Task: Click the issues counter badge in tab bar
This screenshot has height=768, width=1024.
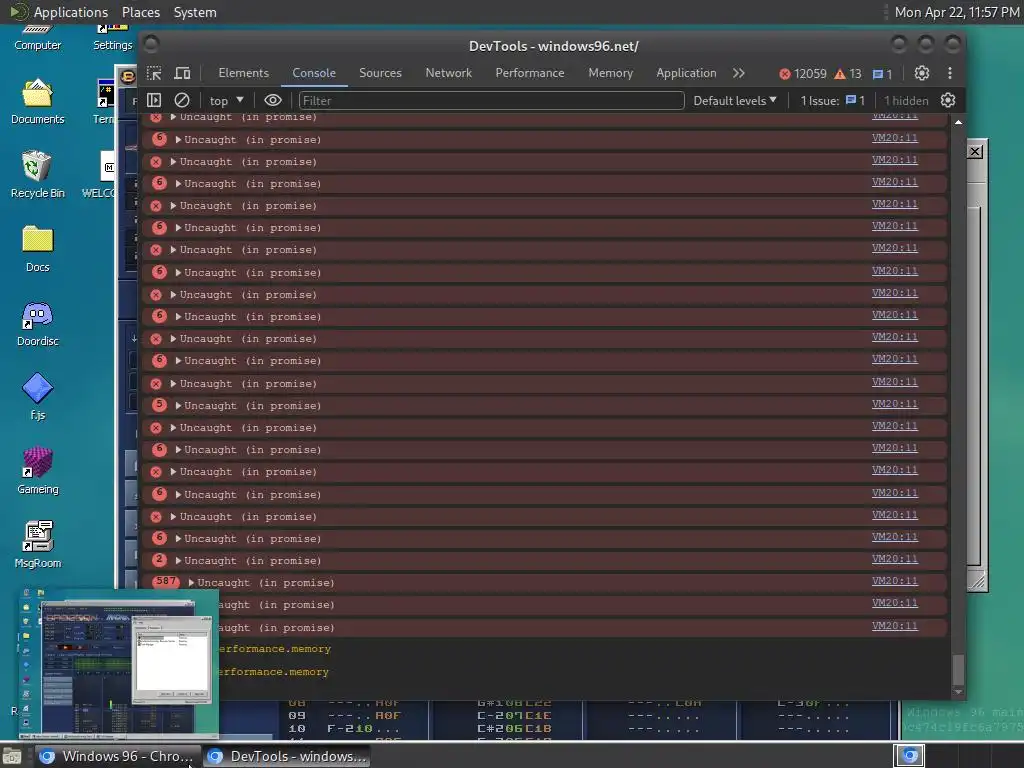Action: coord(882,74)
